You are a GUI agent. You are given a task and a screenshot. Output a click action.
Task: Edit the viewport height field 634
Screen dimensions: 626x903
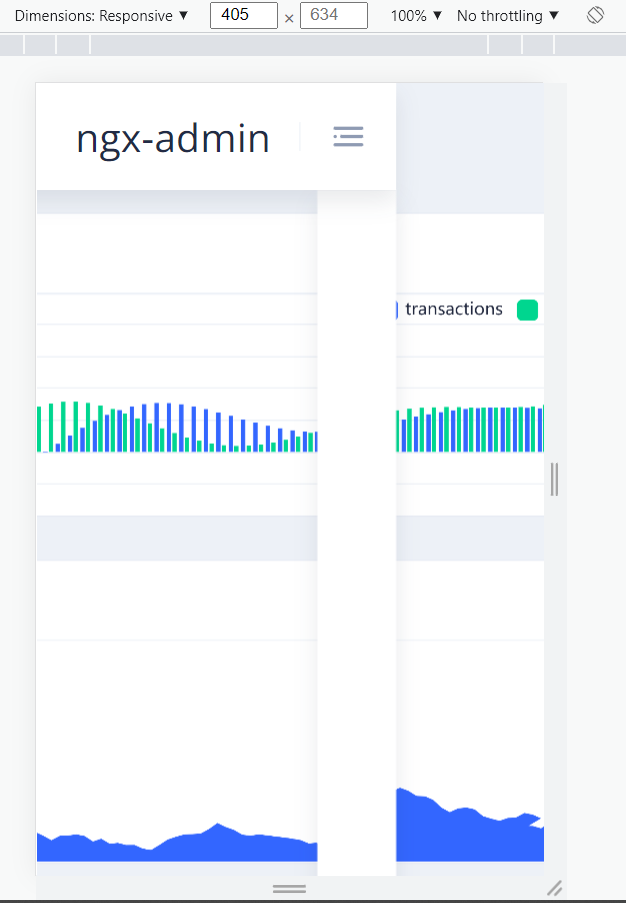333,15
